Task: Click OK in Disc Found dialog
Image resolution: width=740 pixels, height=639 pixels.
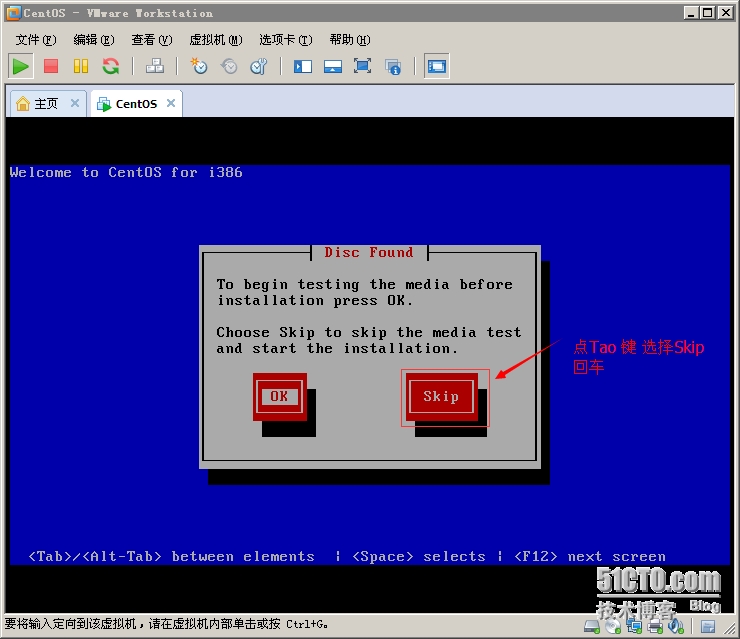Action: click(279, 396)
